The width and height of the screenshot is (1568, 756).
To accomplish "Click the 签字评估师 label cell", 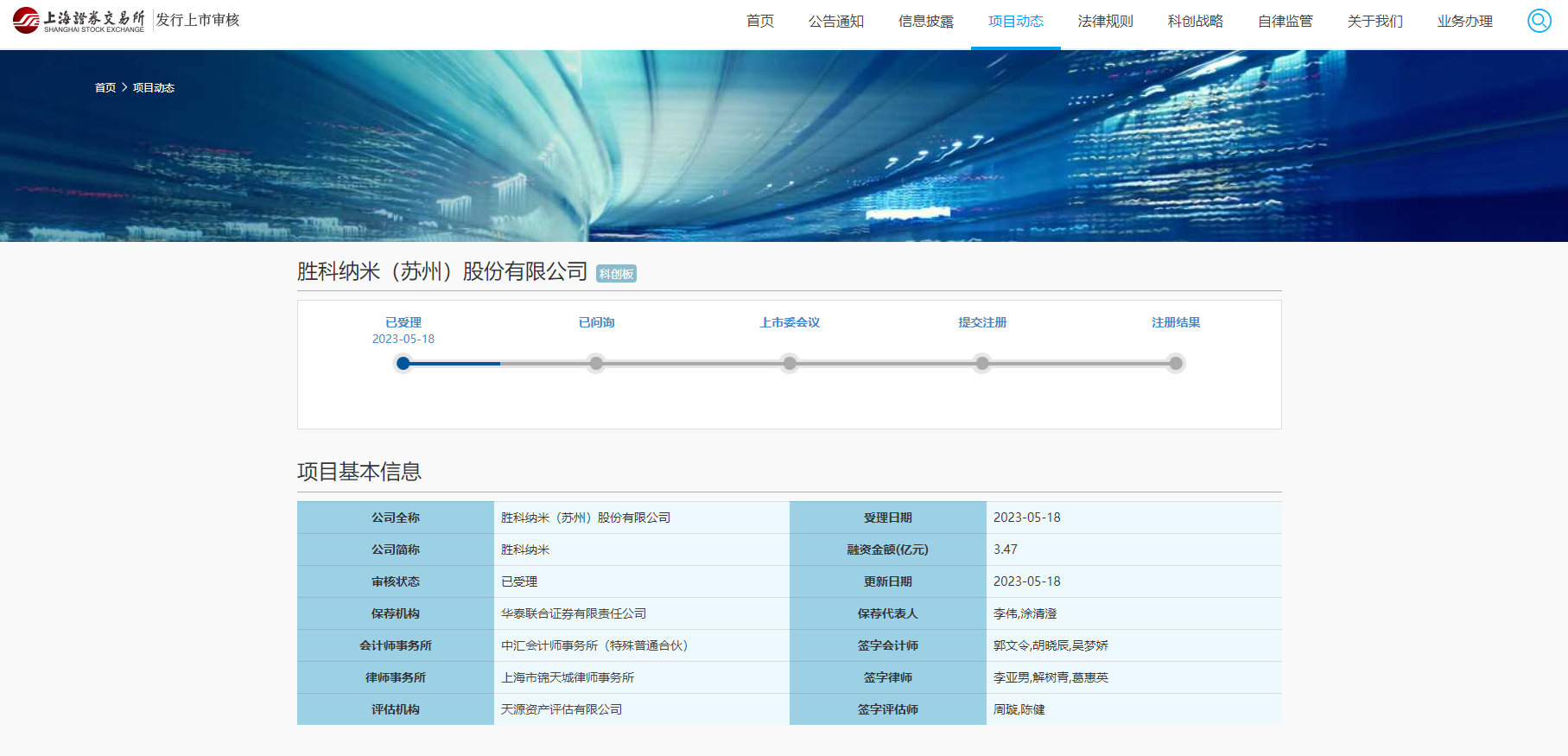I will pyautogui.click(x=888, y=709).
